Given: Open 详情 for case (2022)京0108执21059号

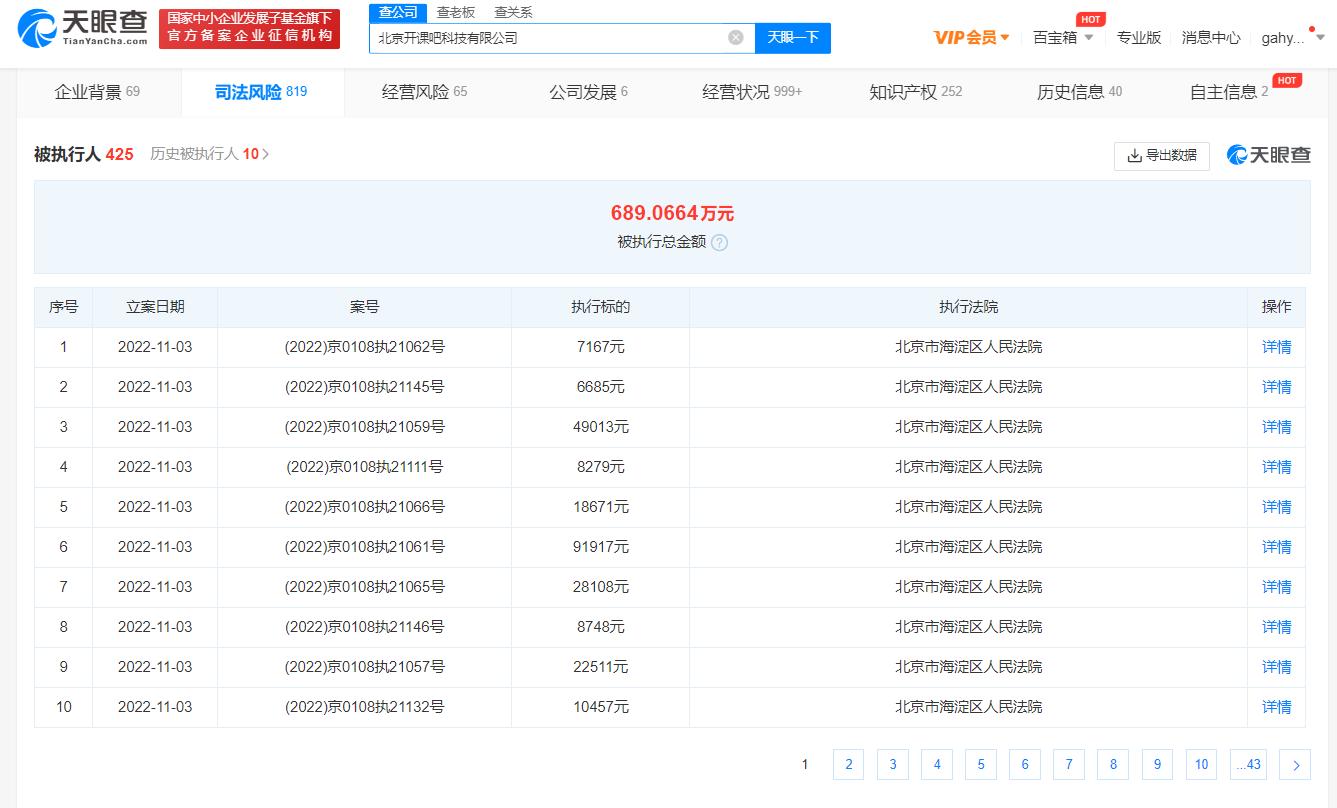Looking at the screenshot, I should 1276,427.
